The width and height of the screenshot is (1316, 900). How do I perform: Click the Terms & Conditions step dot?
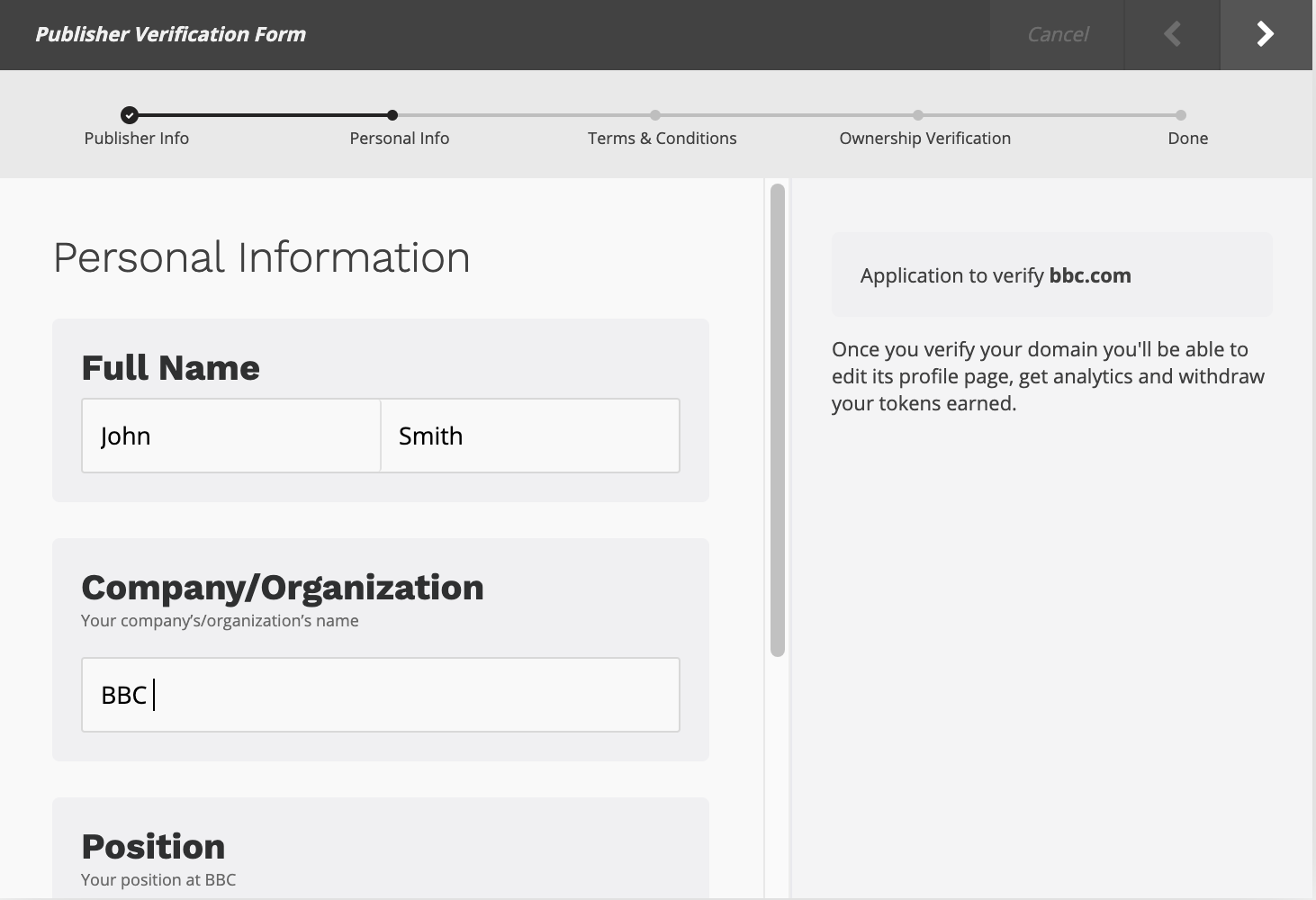[655, 115]
